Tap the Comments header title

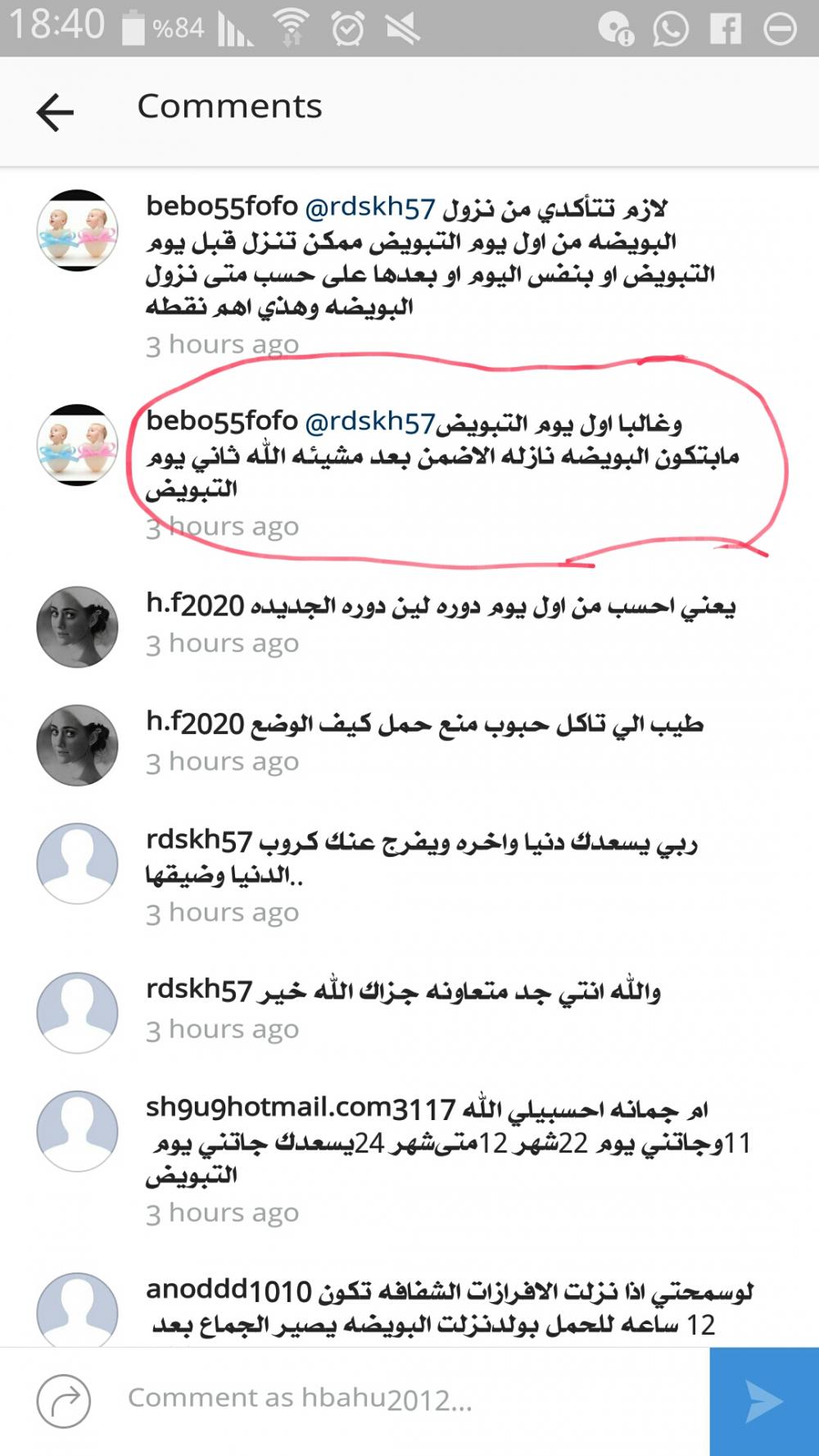(x=230, y=107)
